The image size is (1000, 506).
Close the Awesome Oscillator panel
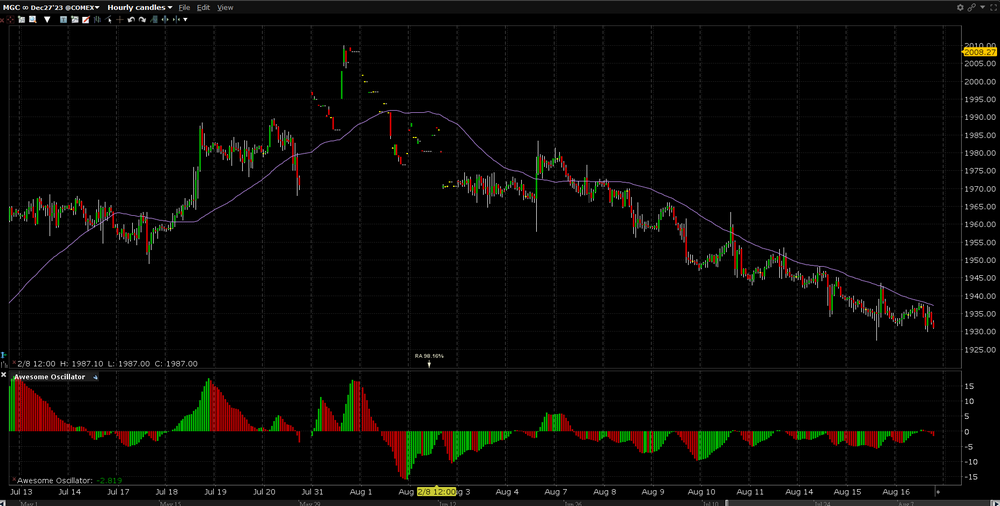tap(5, 377)
